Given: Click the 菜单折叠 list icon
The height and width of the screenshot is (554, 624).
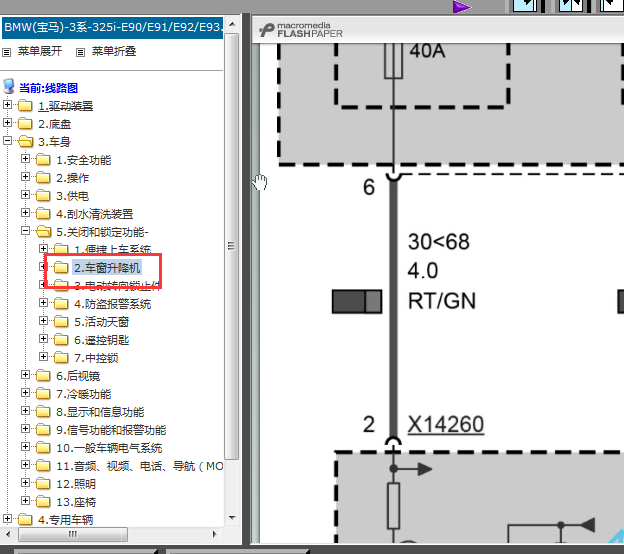Looking at the screenshot, I should click(80, 52).
